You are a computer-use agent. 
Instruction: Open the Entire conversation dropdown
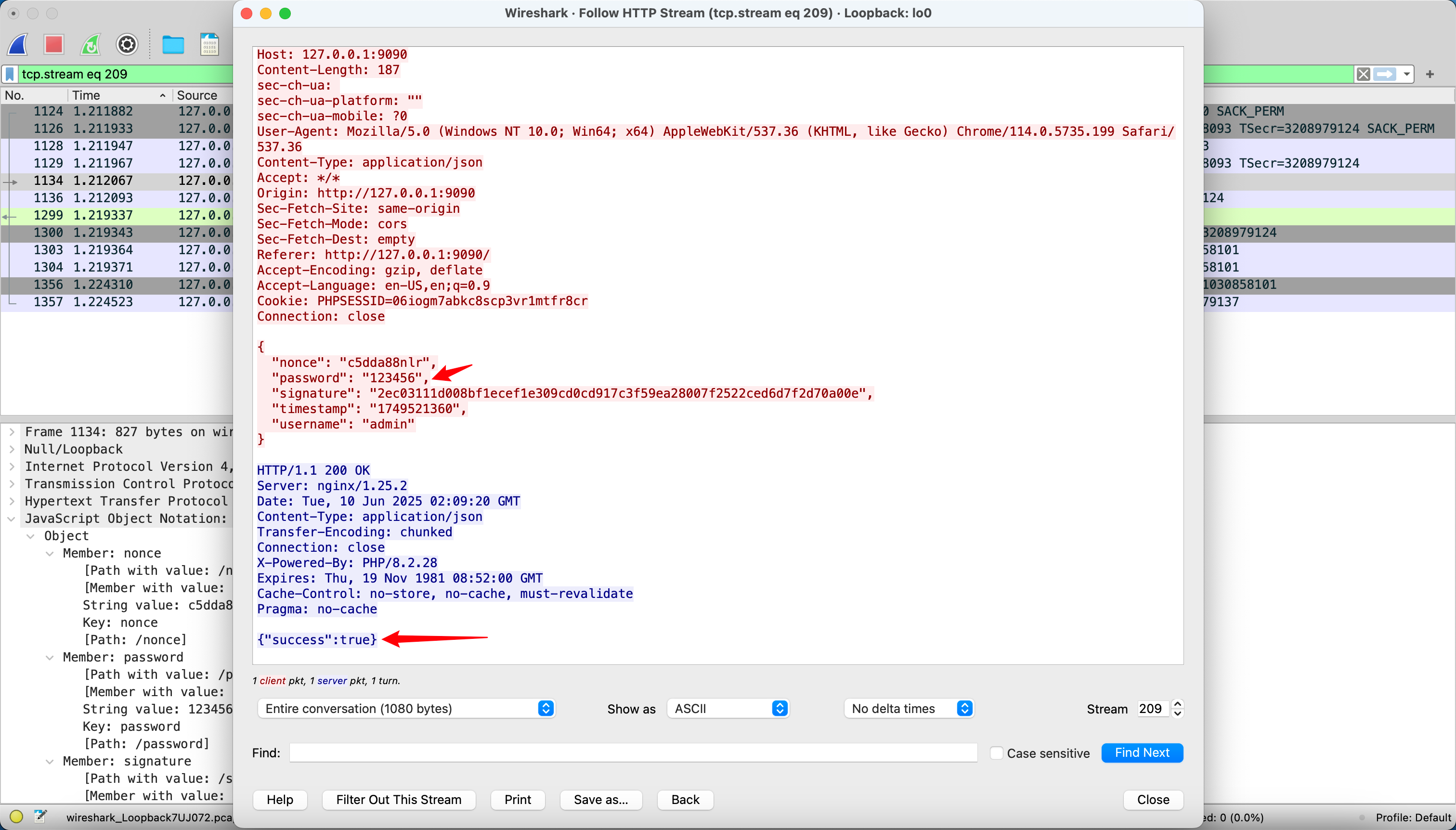pyautogui.click(x=406, y=708)
